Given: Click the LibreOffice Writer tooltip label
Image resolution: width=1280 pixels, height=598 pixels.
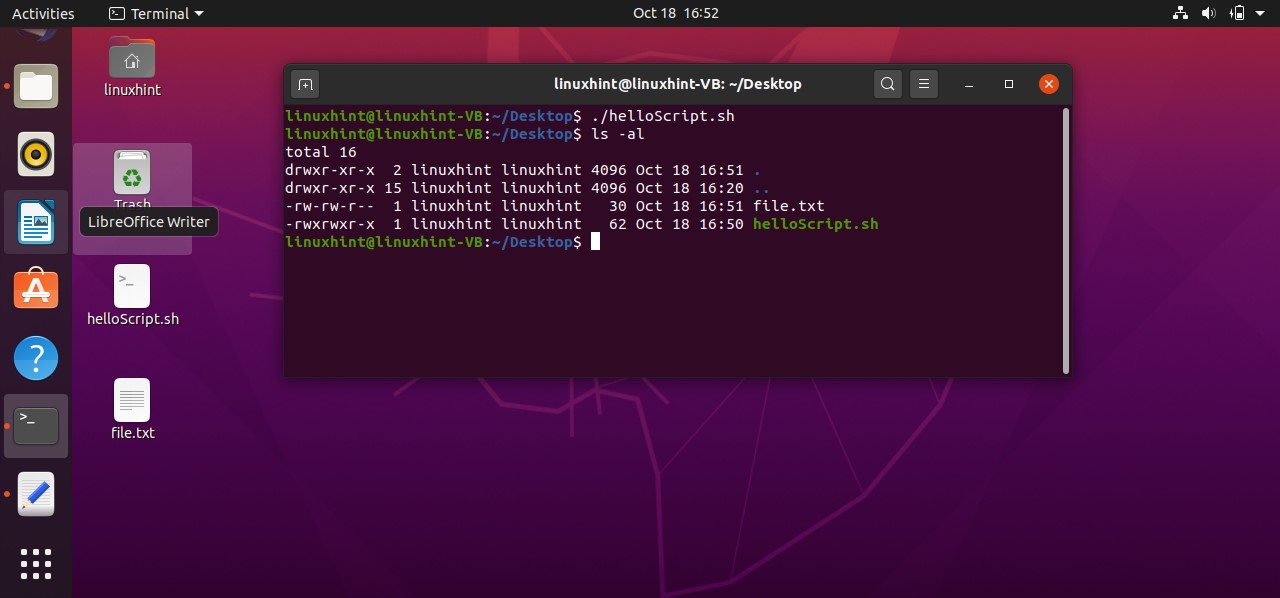Looking at the screenshot, I should pyautogui.click(x=148, y=222).
